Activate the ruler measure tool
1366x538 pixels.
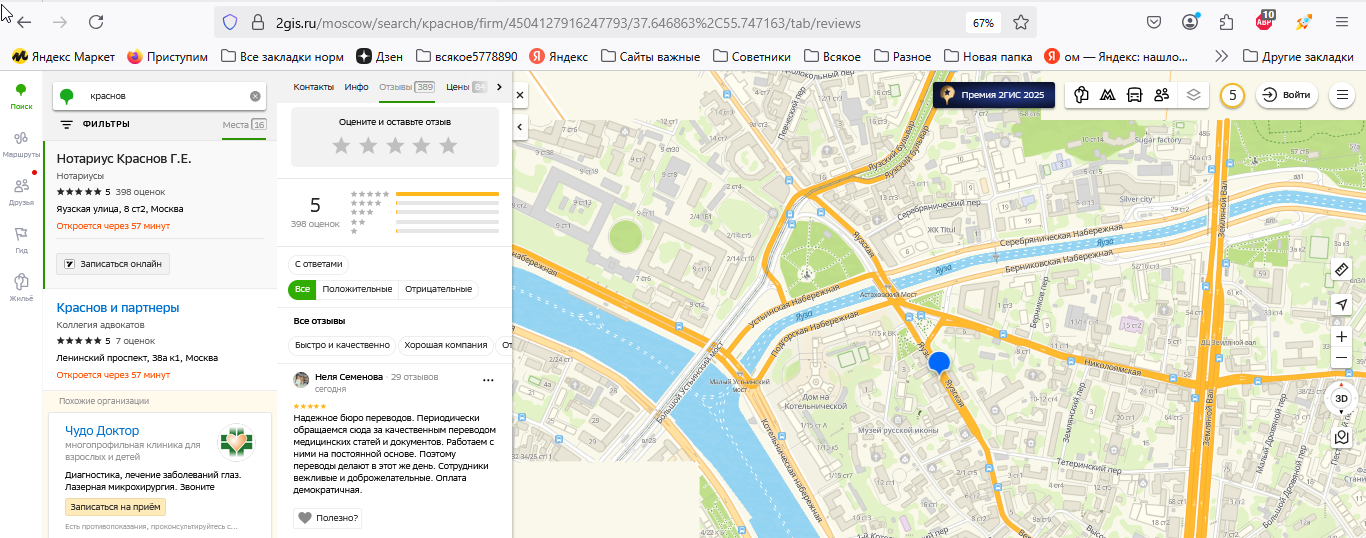point(1342,270)
